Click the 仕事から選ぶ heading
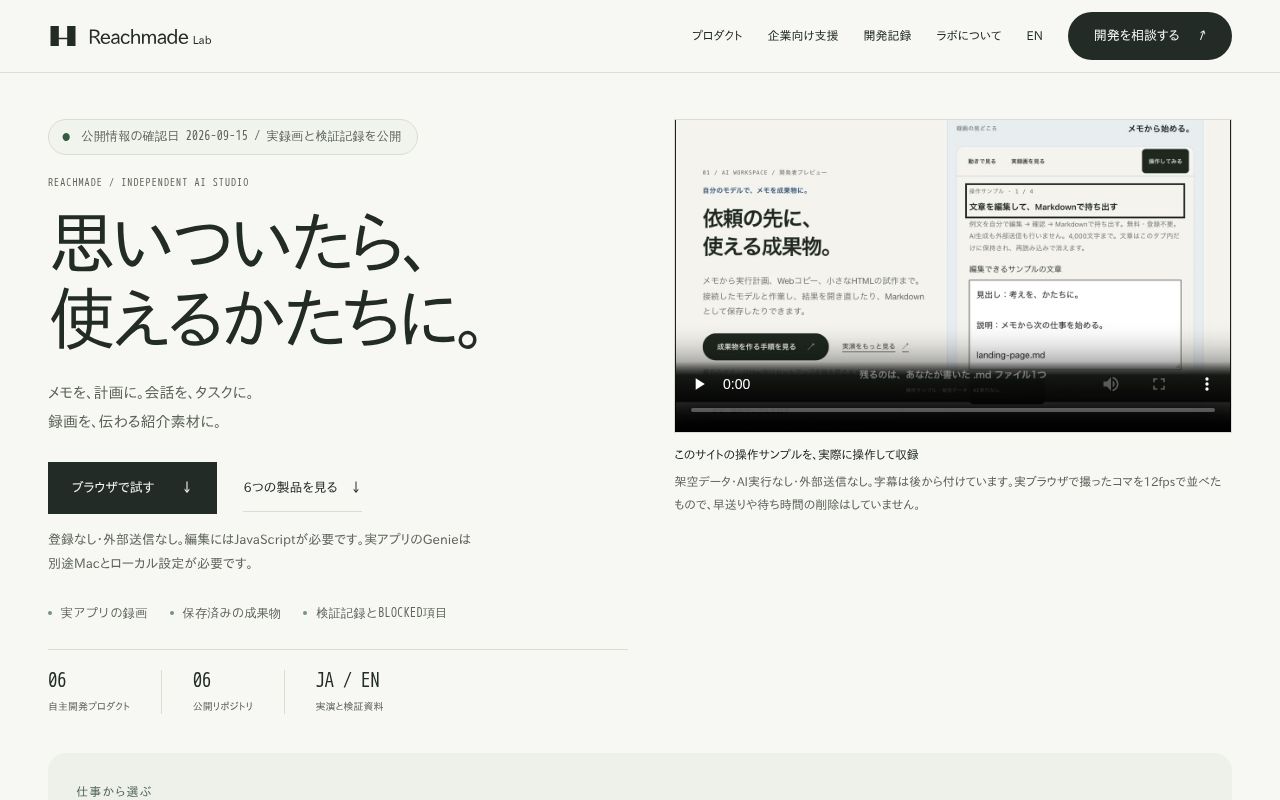This screenshot has width=1280, height=800. pos(114,791)
